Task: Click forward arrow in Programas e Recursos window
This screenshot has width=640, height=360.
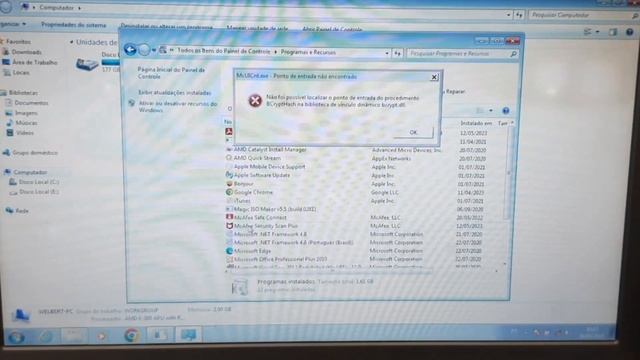Action: pyautogui.click(x=144, y=50)
